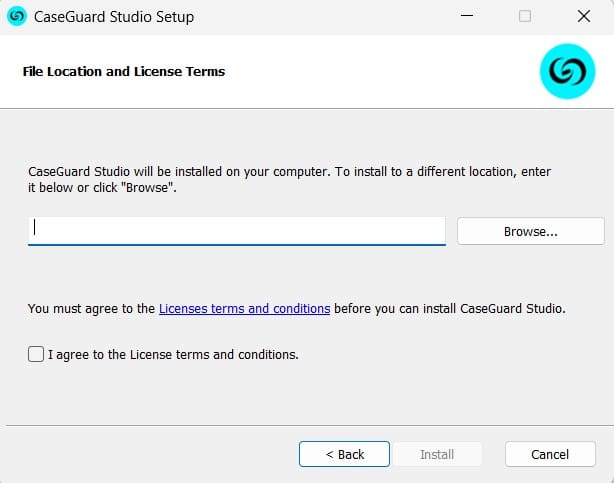The width and height of the screenshot is (614, 483).
Task: Close the setup window with the X
Action: tap(584, 17)
